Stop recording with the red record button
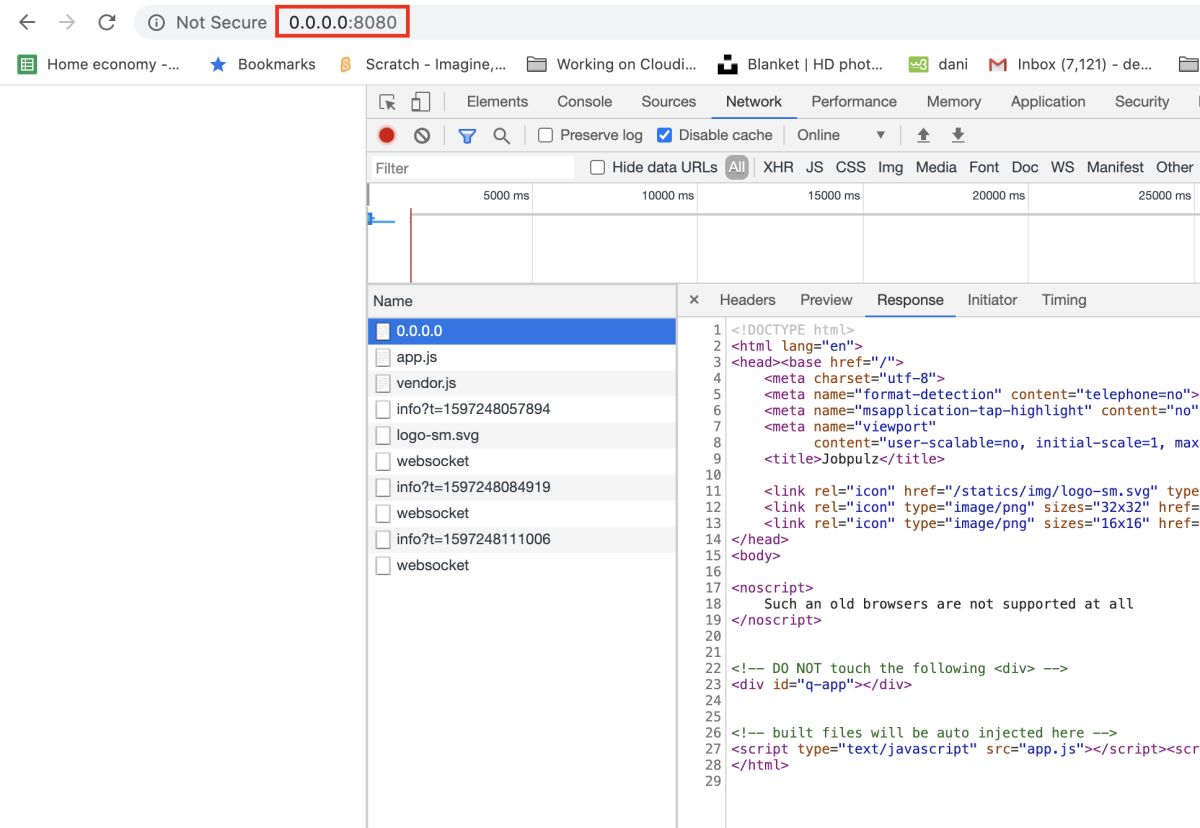 tap(387, 135)
